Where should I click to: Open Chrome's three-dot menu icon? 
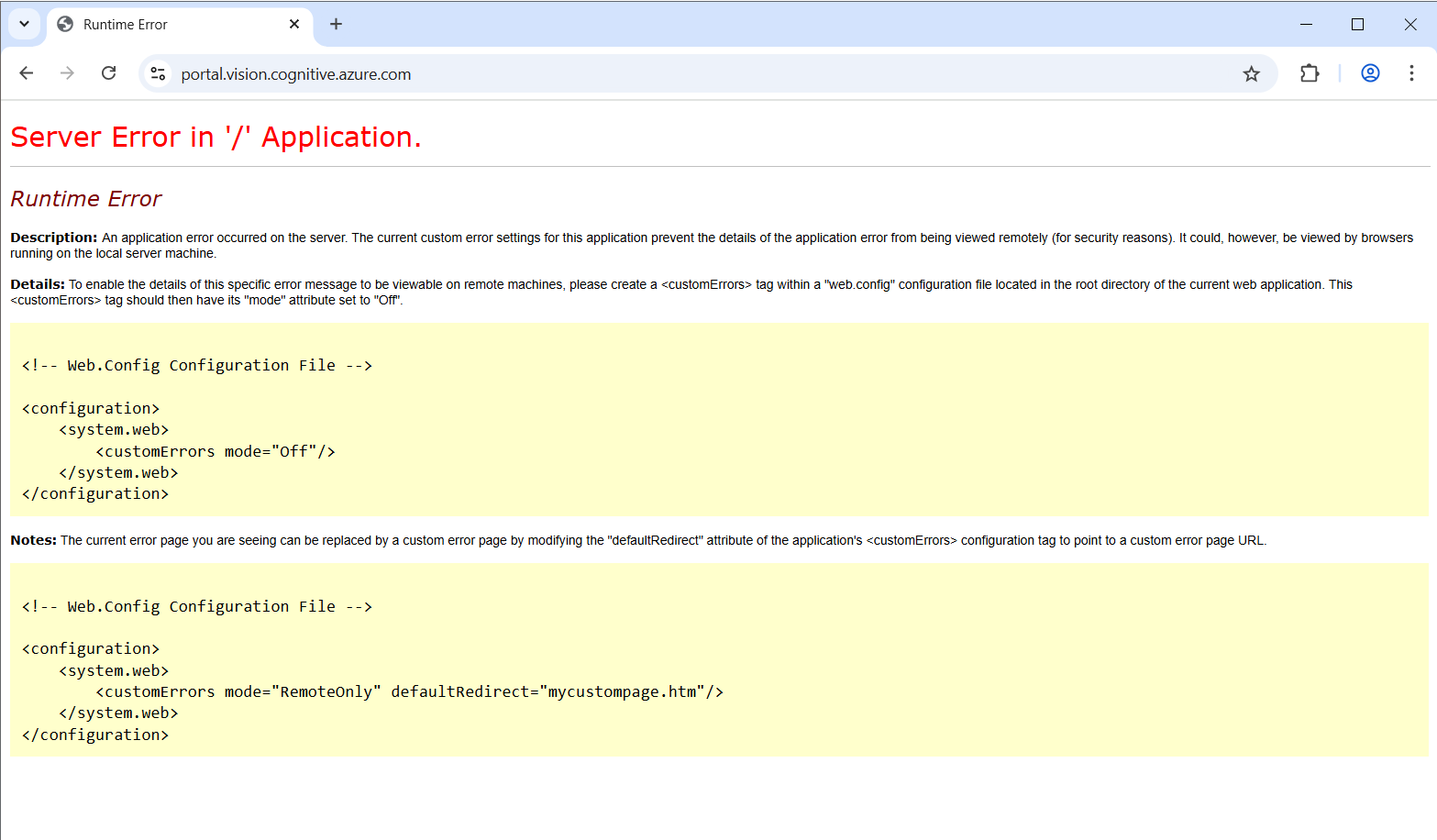coord(1411,73)
